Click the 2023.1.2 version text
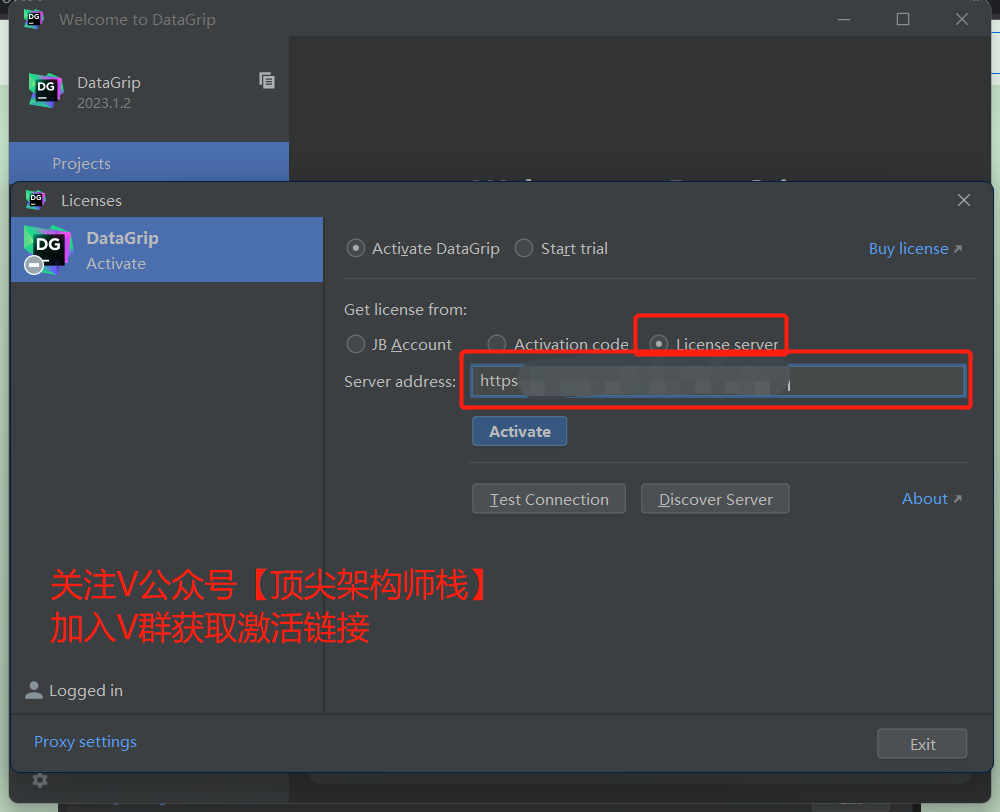 104,103
